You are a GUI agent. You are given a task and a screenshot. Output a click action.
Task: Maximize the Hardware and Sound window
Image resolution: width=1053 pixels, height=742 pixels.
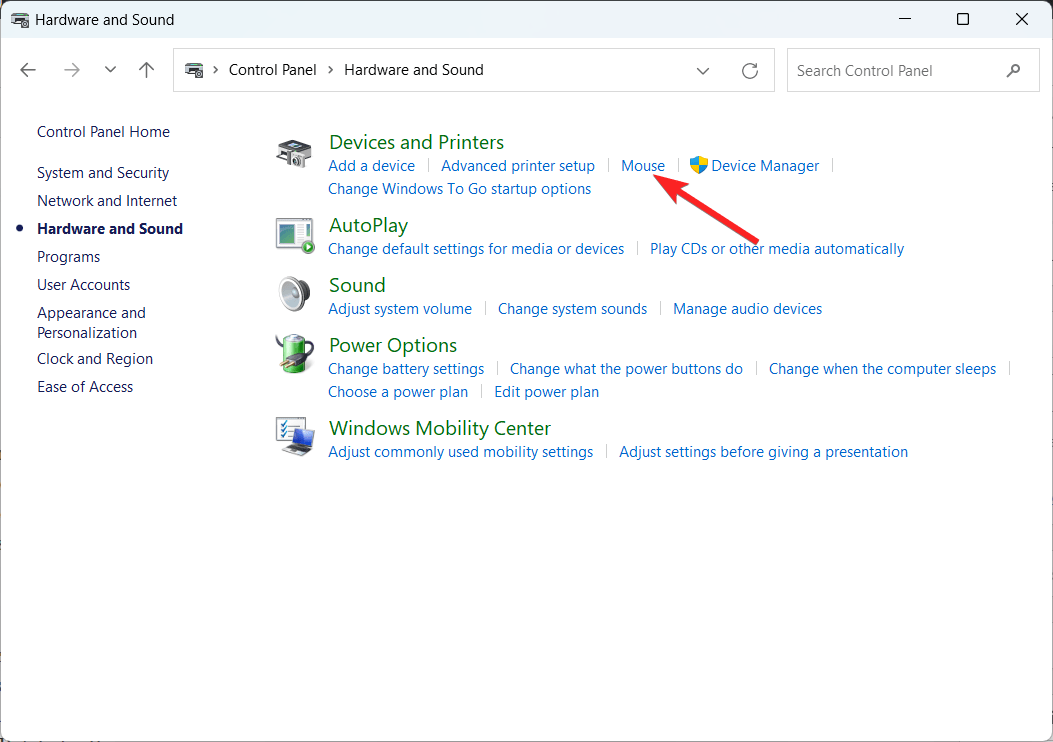pos(962,19)
